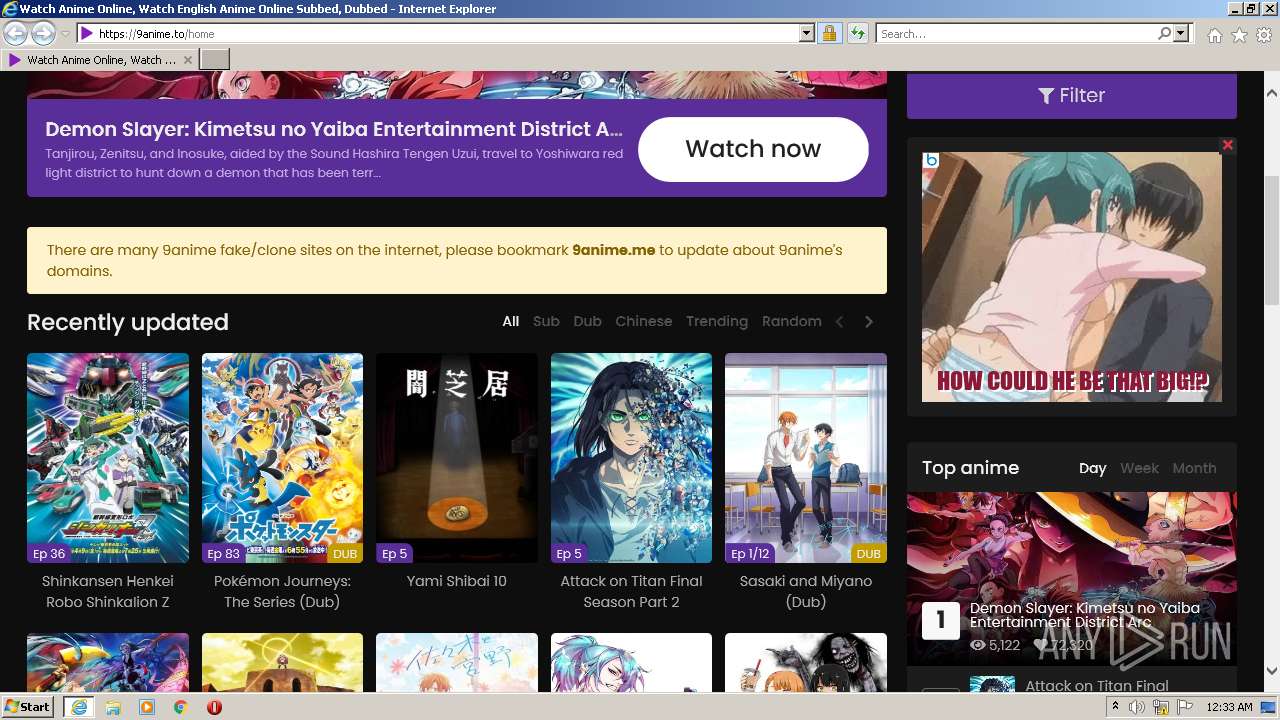Click the browser Back arrow button
Screen dimensions: 1280x720
(x=15, y=34)
